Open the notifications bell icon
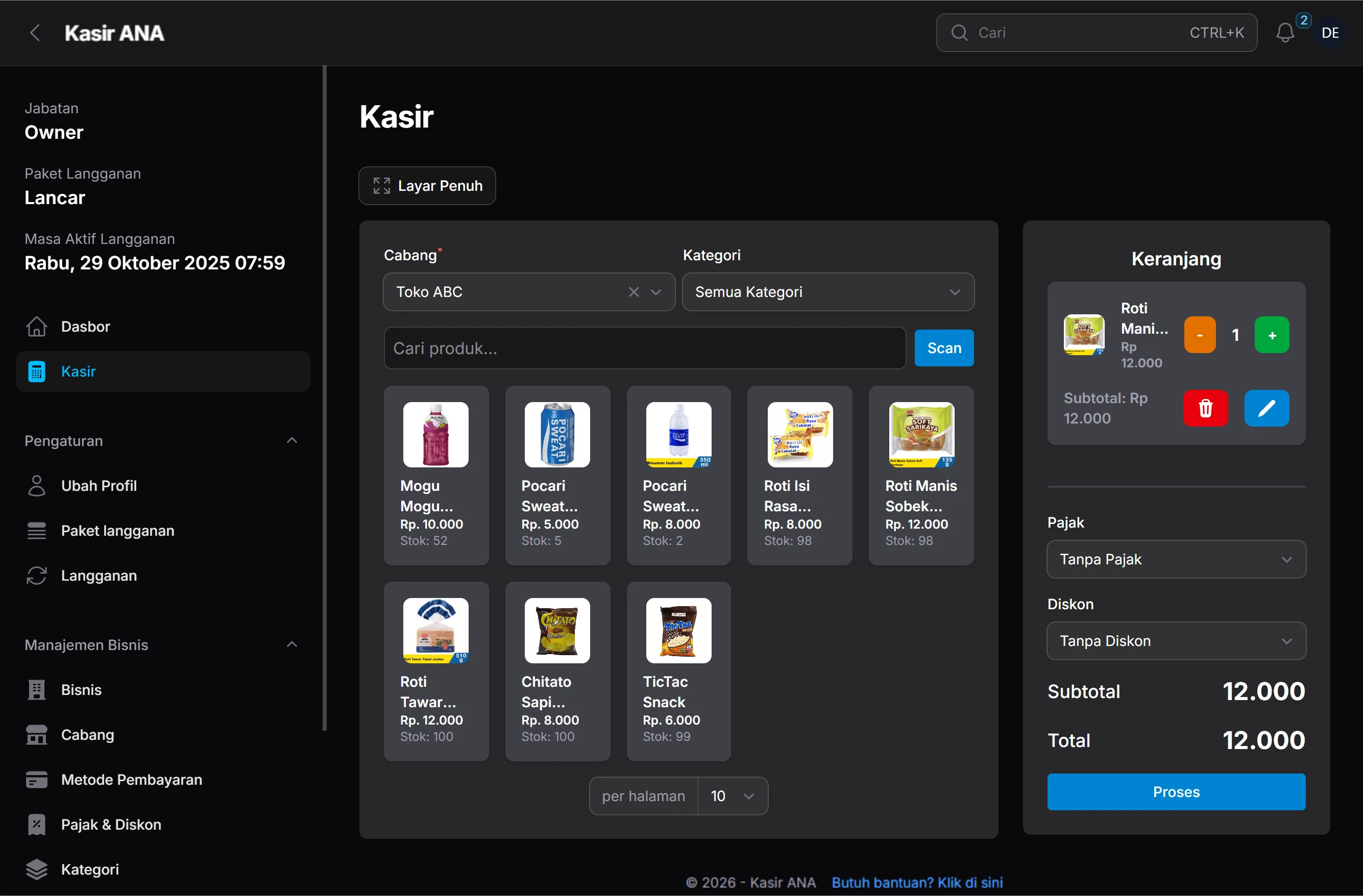 (1286, 33)
